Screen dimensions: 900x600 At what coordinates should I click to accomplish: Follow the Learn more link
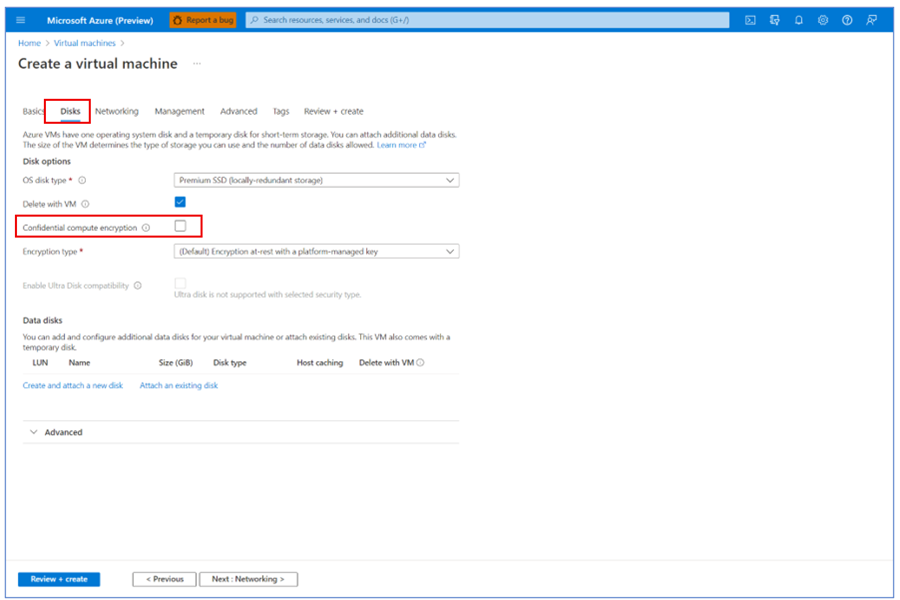pos(397,145)
